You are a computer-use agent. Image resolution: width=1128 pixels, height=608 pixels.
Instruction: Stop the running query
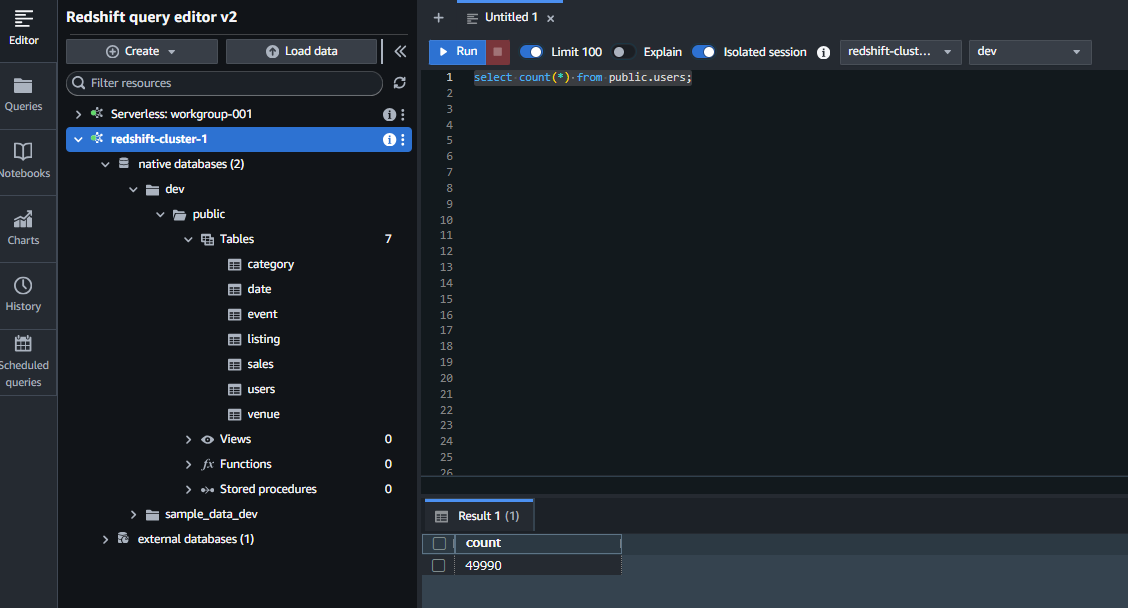(498, 52)
